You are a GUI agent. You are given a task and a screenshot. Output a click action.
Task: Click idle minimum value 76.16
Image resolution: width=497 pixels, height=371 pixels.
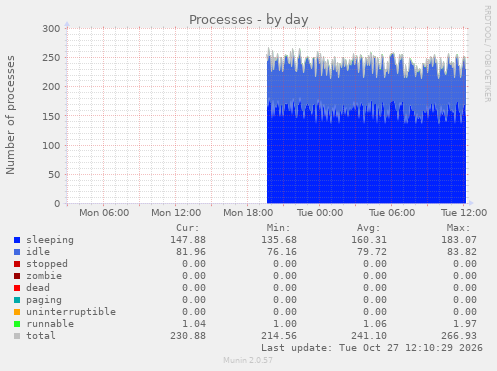click(x=282, y=252)
